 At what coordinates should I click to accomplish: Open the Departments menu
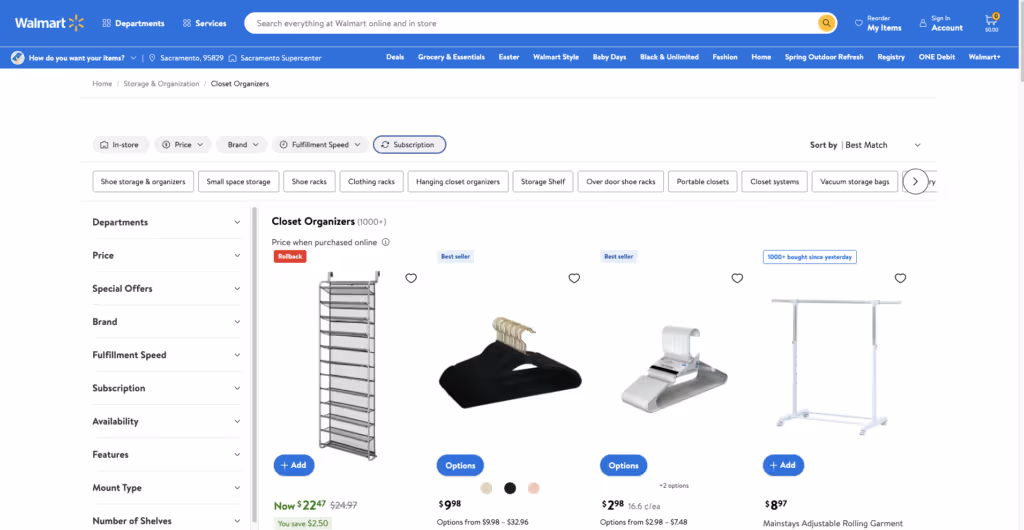tap(133, 23)
